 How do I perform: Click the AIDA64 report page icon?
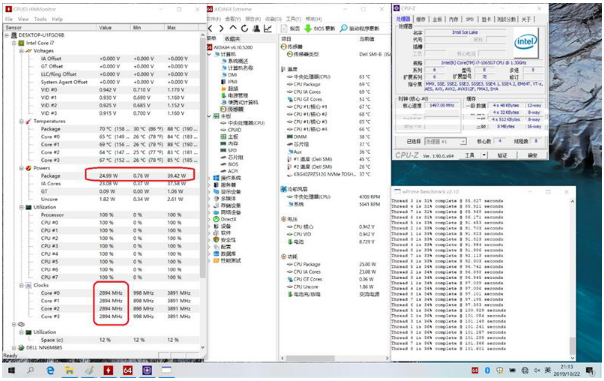click(x=284, y=29)
